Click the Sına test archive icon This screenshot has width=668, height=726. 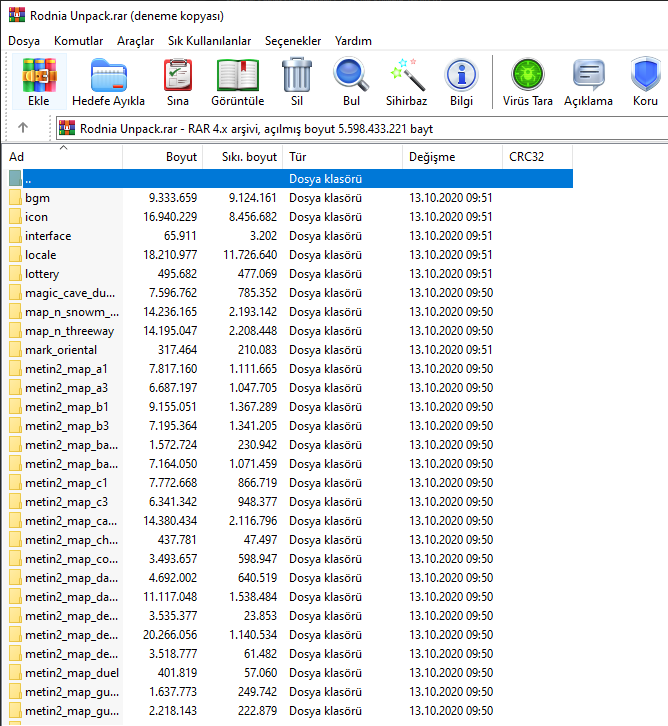coord(178,75)
